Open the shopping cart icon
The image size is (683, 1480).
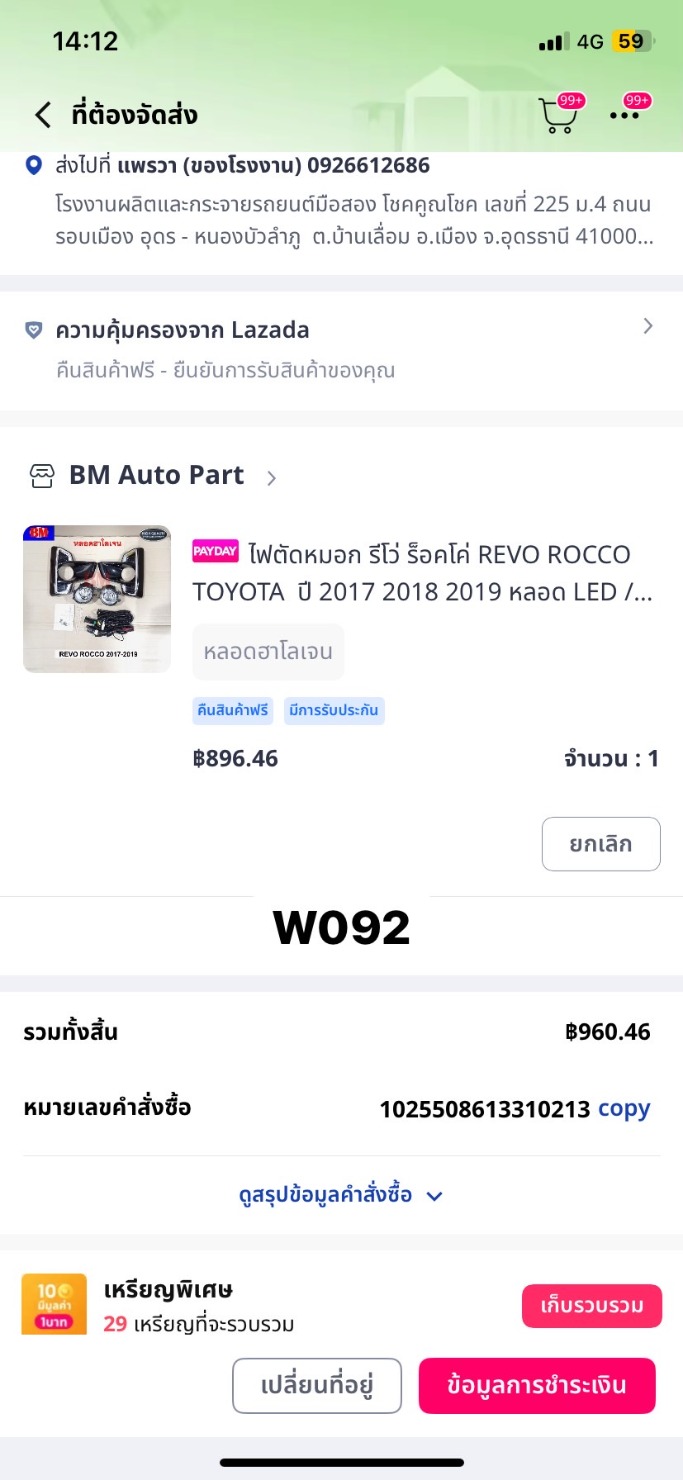click(558, 116)
